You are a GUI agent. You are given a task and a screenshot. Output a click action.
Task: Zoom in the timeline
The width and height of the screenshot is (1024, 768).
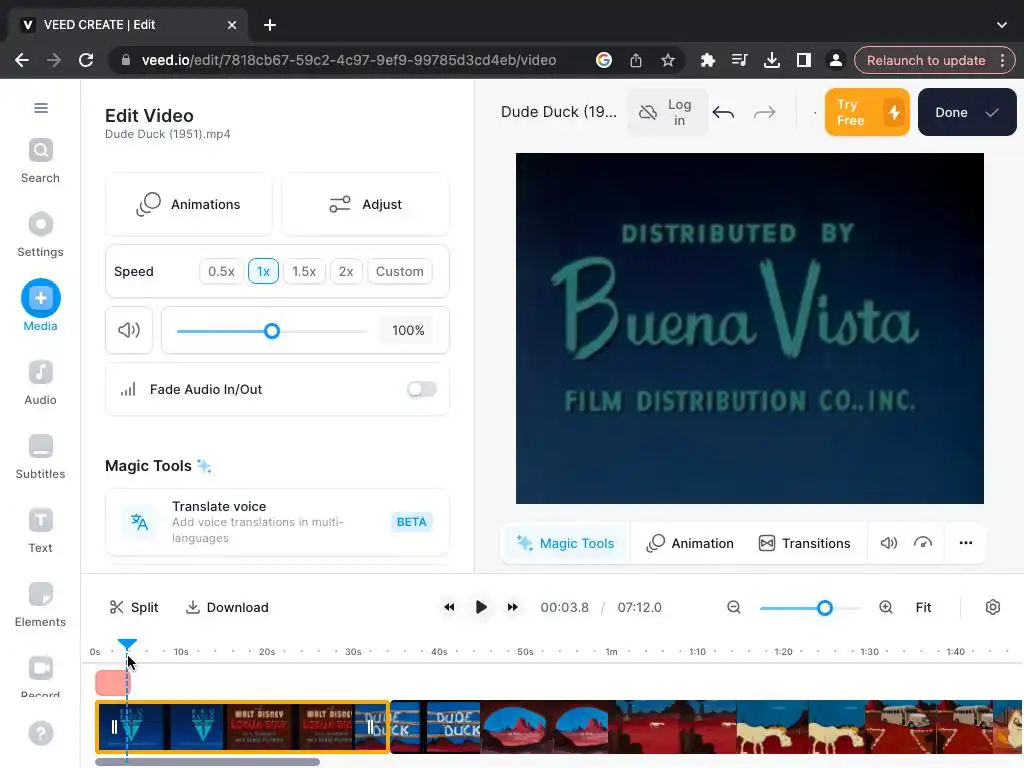point(886,607)
